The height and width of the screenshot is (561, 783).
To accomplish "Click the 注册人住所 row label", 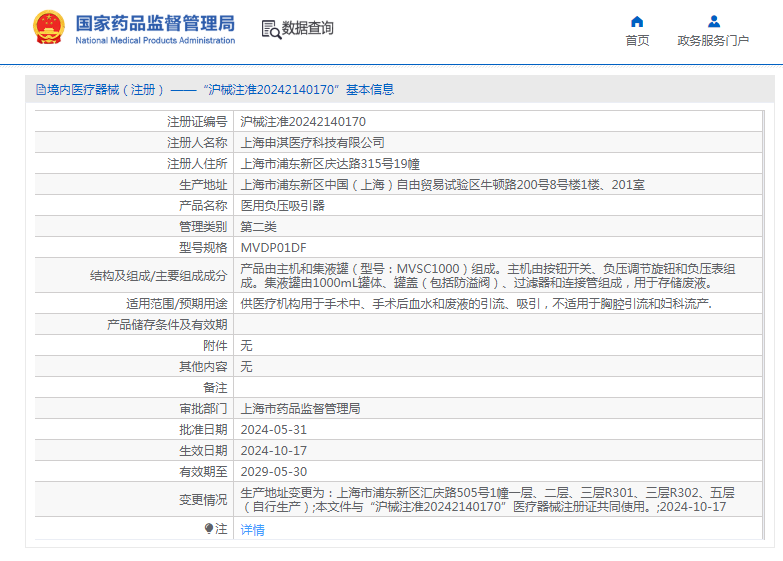I will tap(197, 164).
